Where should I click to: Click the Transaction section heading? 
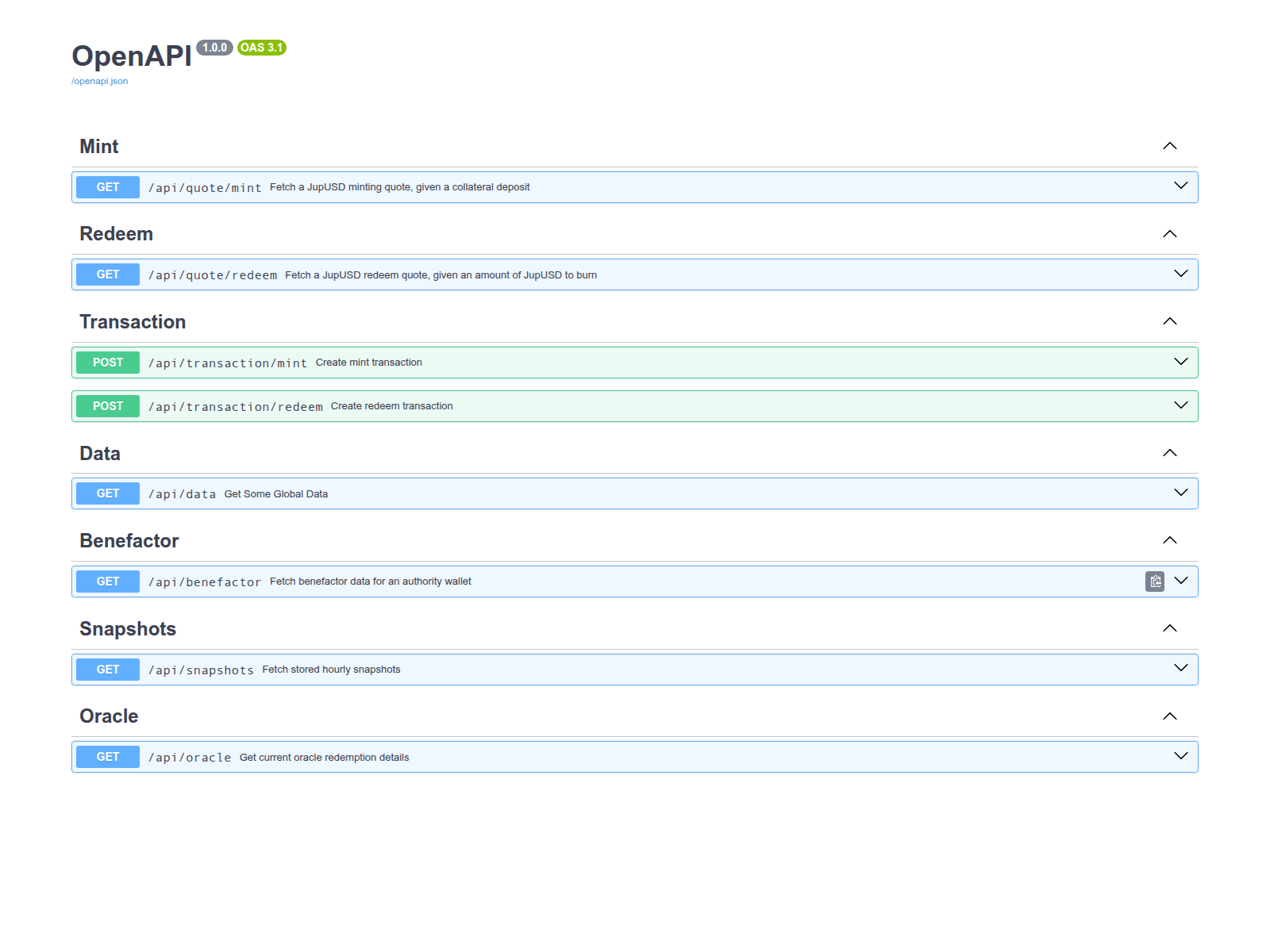(133, 322)
